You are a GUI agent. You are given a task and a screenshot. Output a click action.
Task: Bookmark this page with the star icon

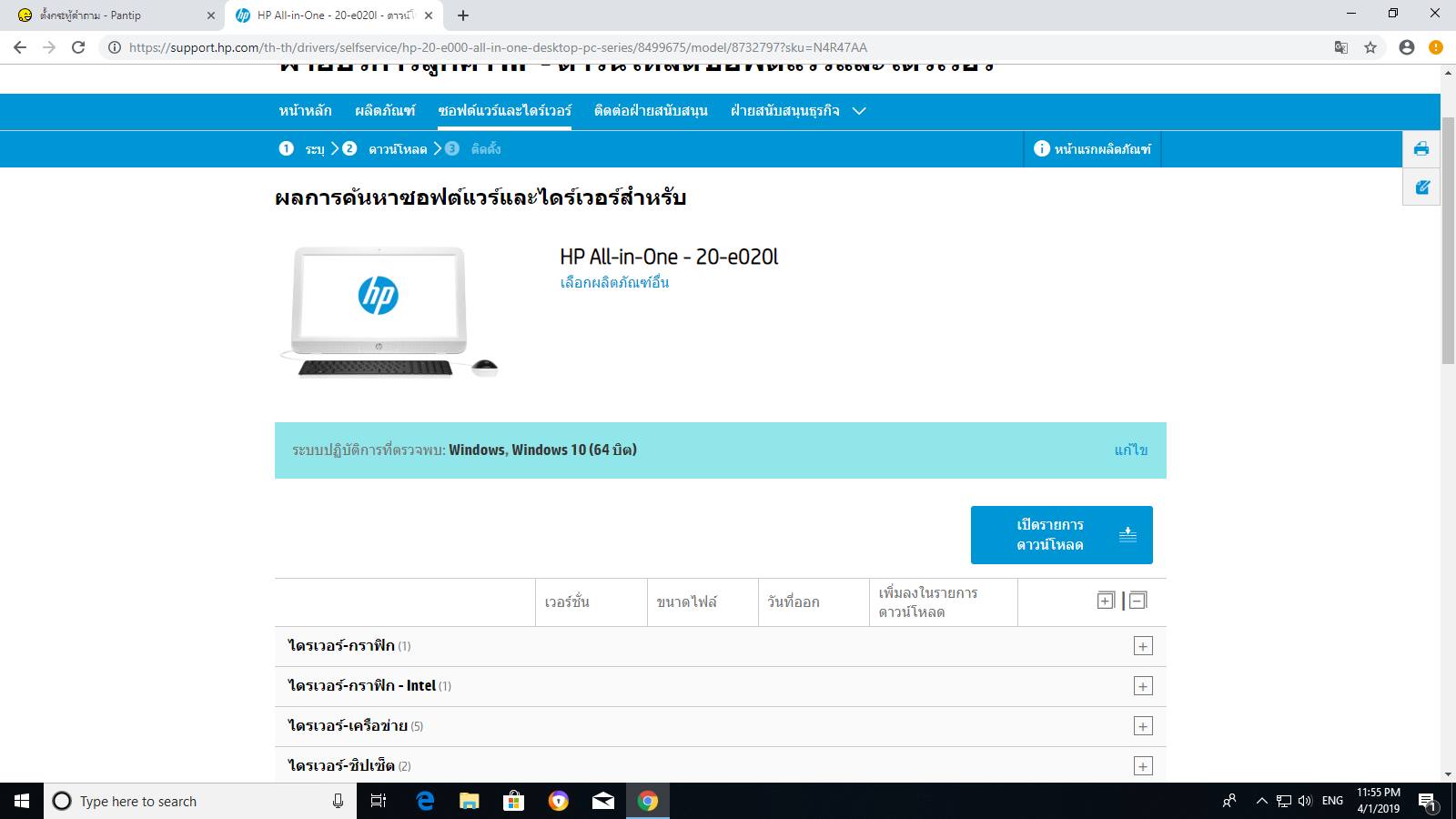point(1370,47)
